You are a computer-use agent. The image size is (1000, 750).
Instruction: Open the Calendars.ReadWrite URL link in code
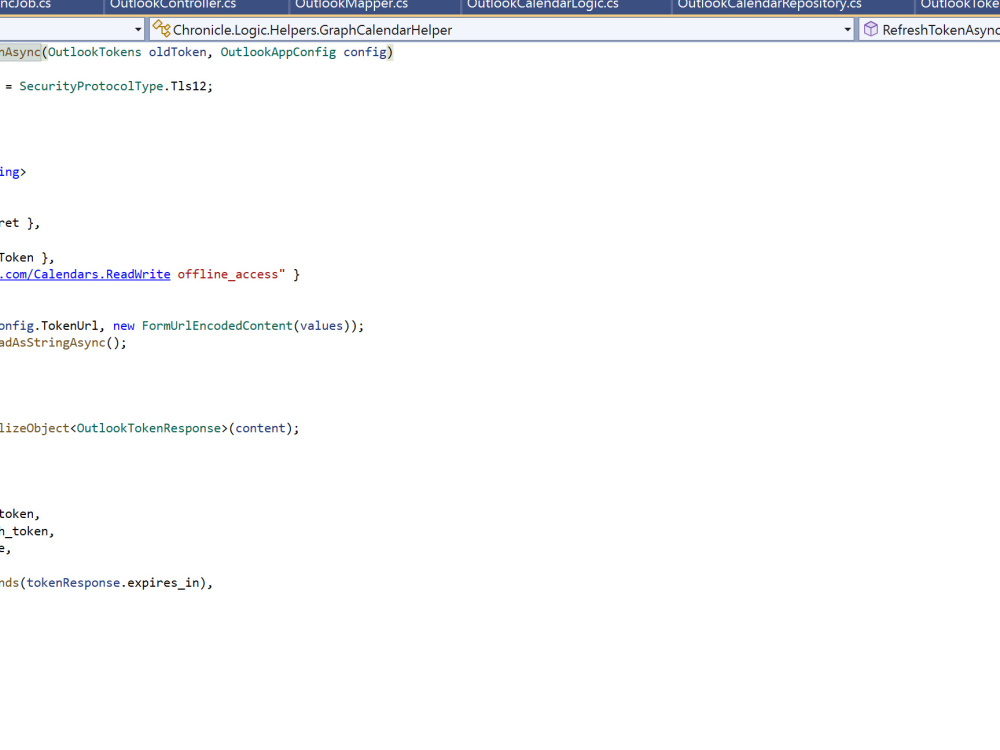(x=85, y=274)
